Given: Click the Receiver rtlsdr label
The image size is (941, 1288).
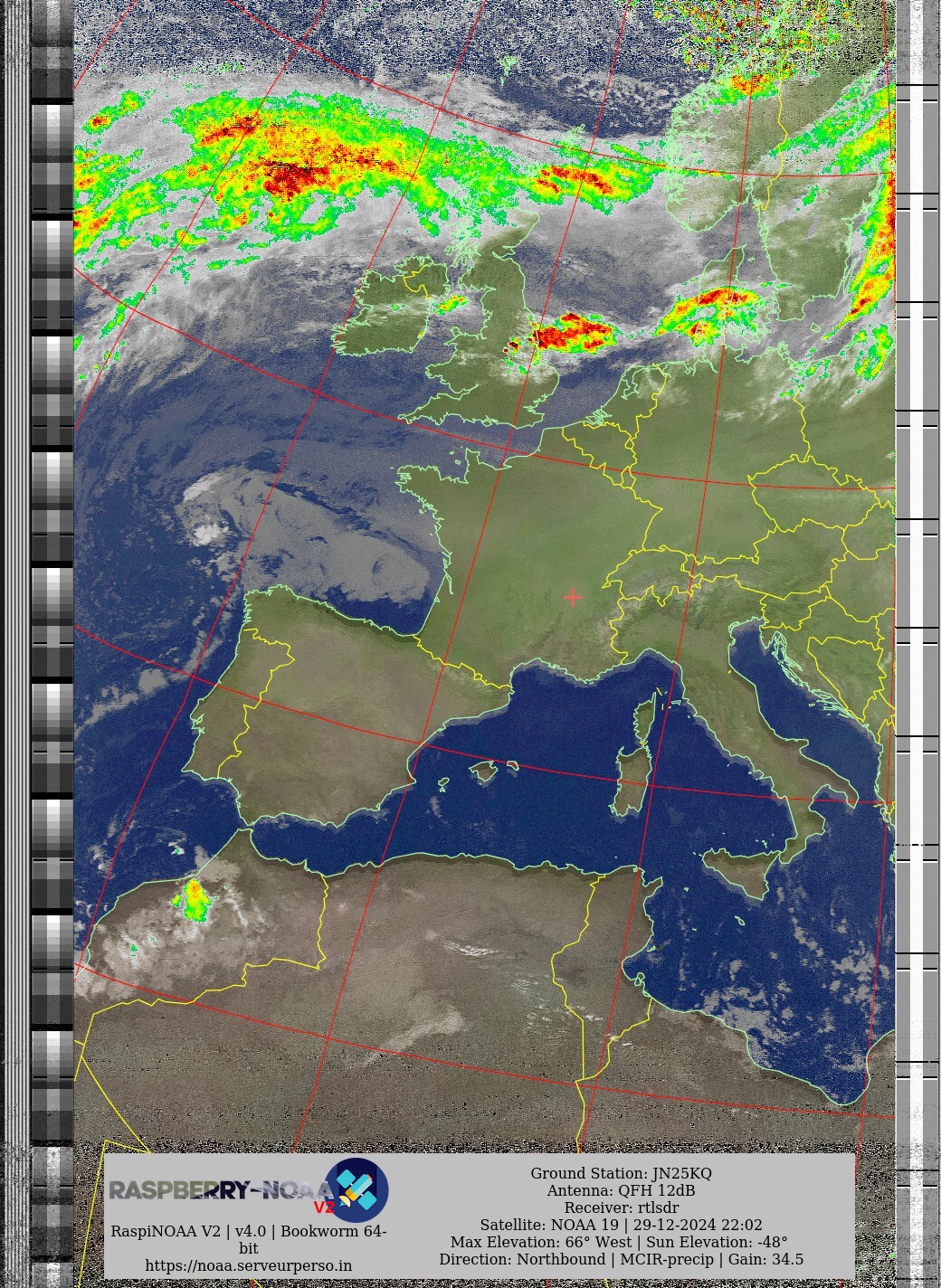Looking at the screenshot, I should pyautogui.click(x=621, y=1207).
